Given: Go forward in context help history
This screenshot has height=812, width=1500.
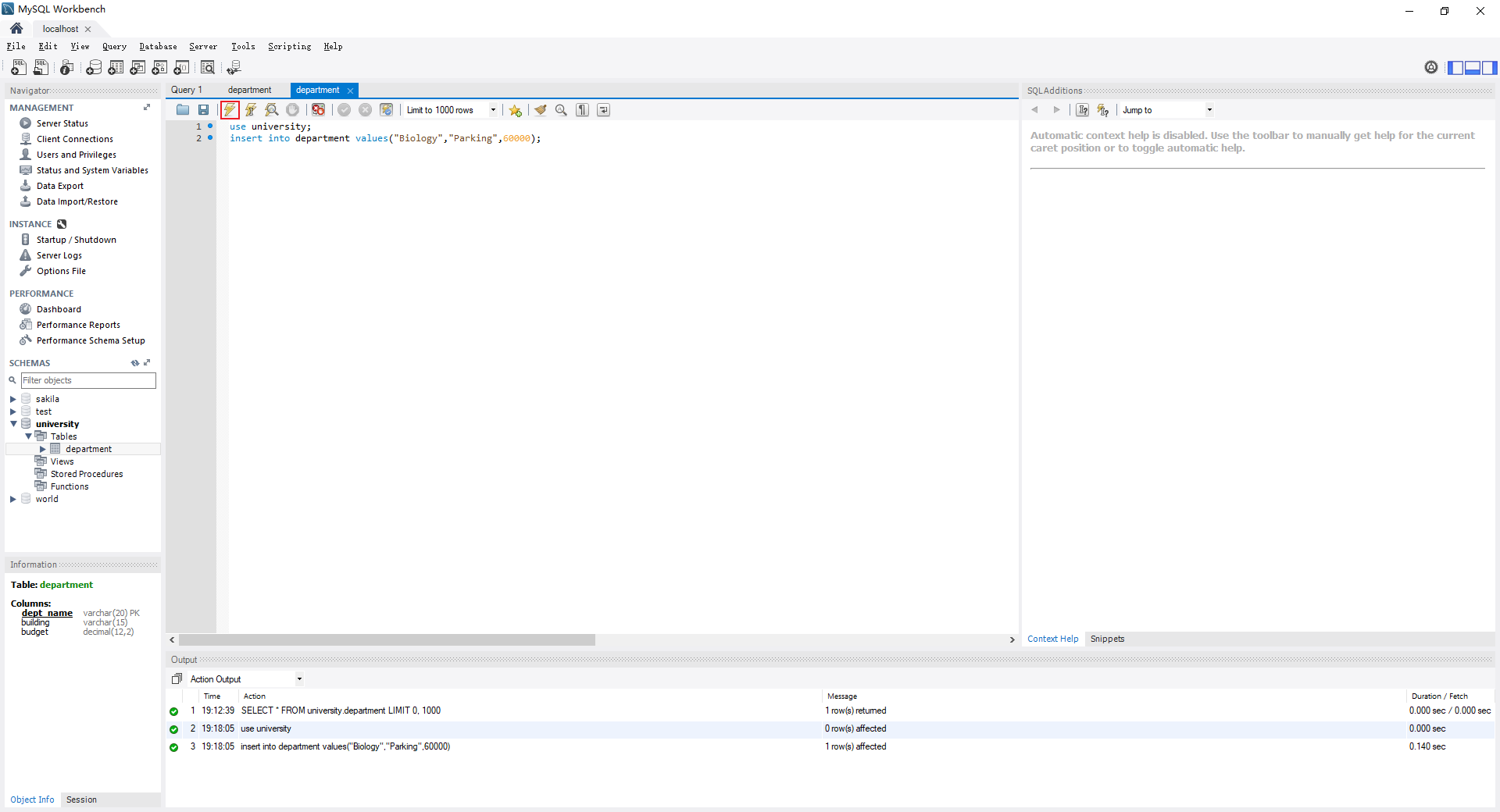Looking at the screenshot, I should pos(1056,110).
